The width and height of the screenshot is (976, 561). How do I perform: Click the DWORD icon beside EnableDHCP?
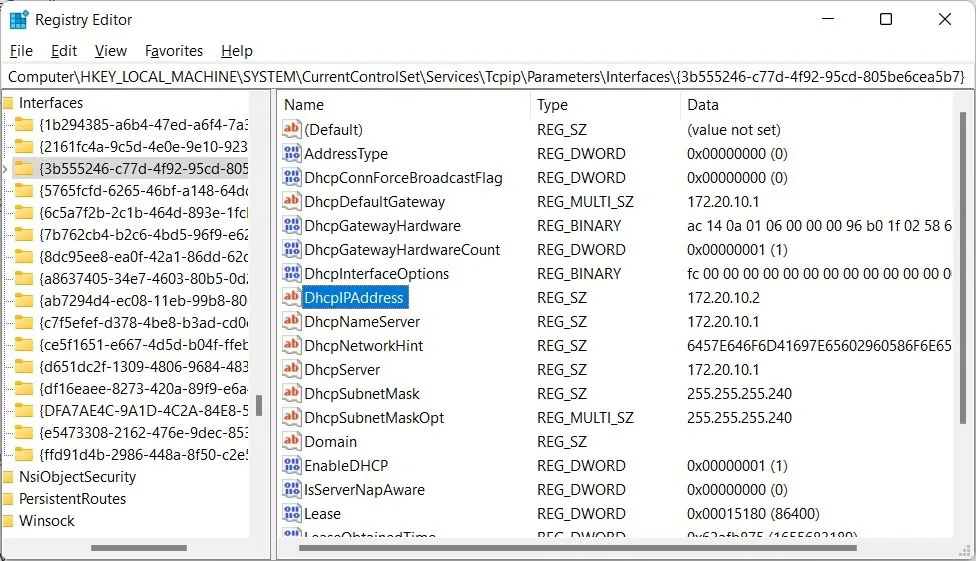pos(291,464)
